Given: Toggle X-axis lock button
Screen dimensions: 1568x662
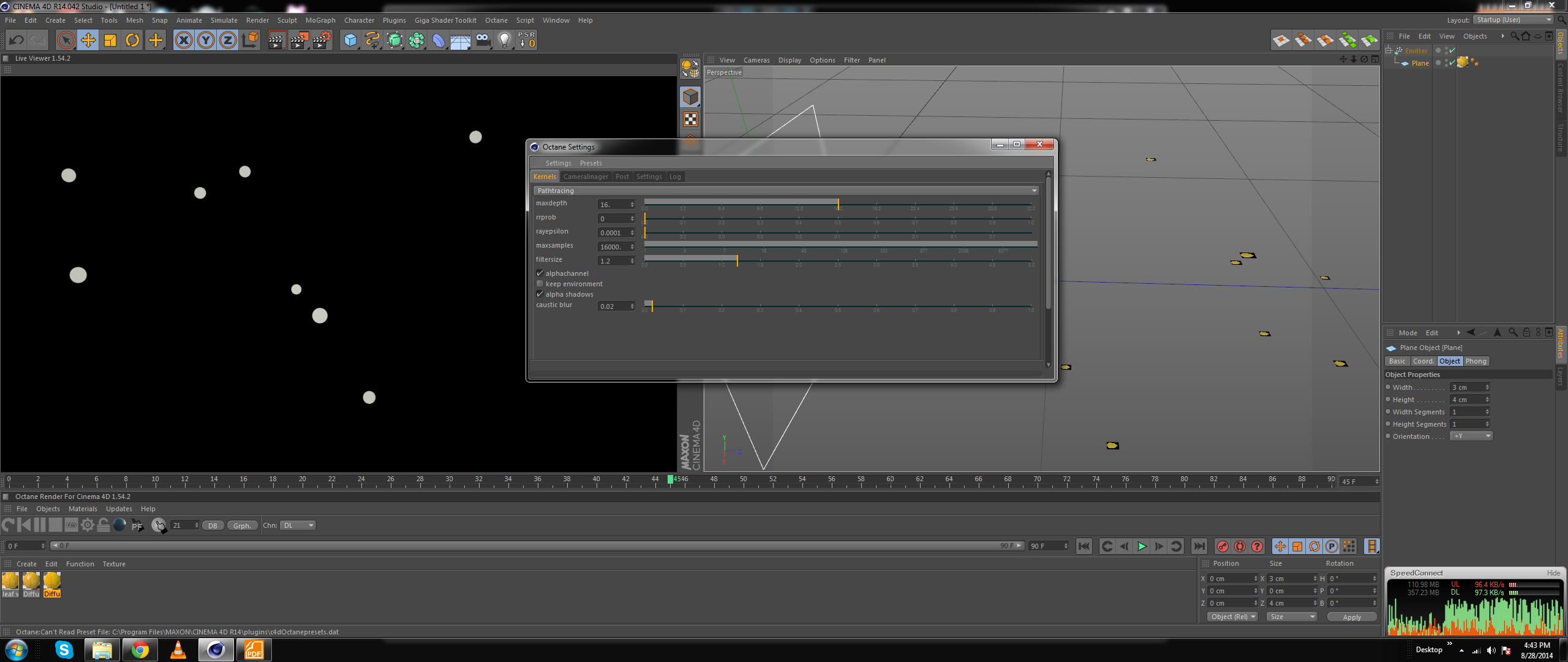Looking at the screenshot, I should click(x=184, y=40).
